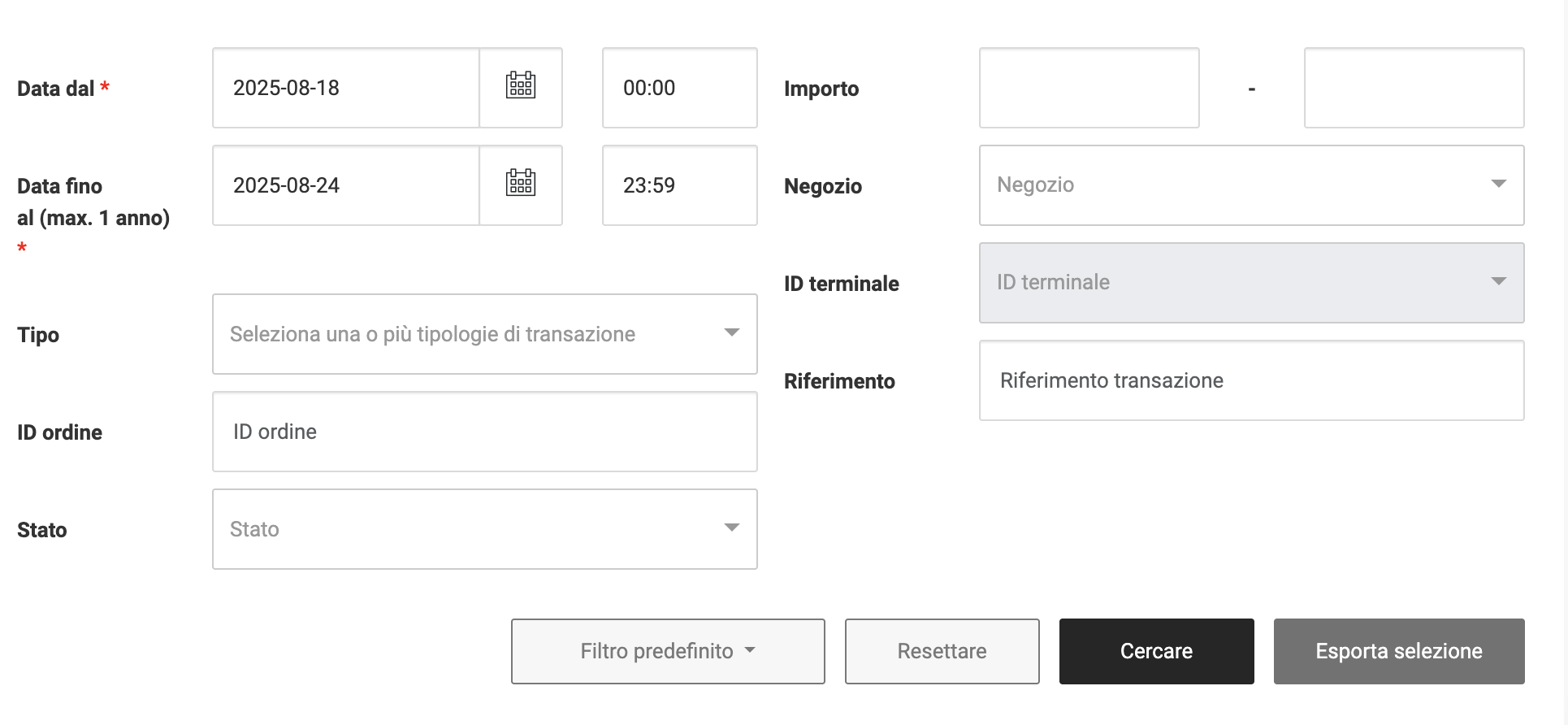Open the ID terminale dropdown
Screen dimensions: 1568x725
click(1252, 283)
